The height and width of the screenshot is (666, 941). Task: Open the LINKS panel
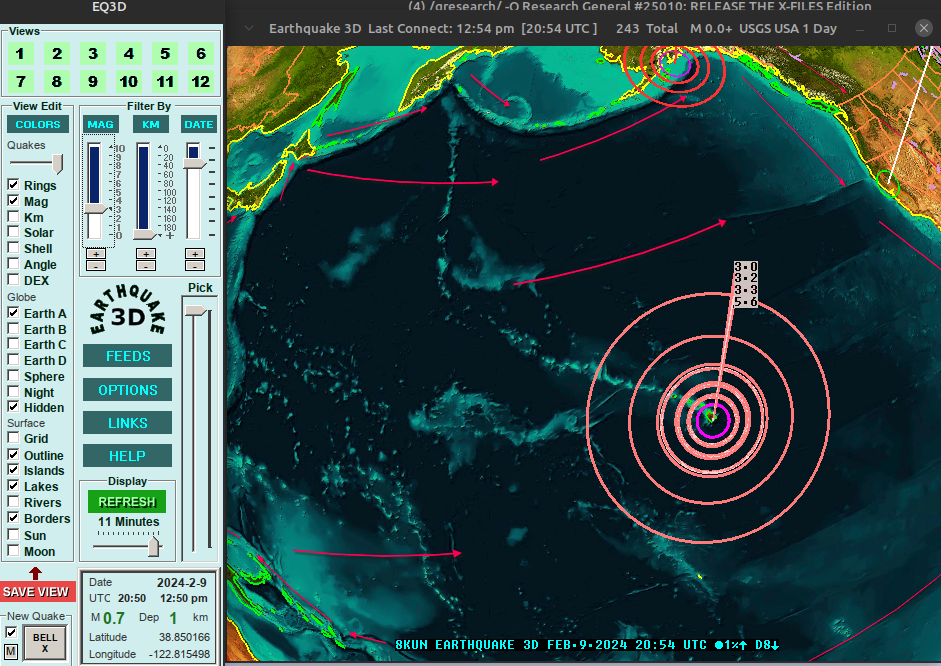[x=128, y=423]
